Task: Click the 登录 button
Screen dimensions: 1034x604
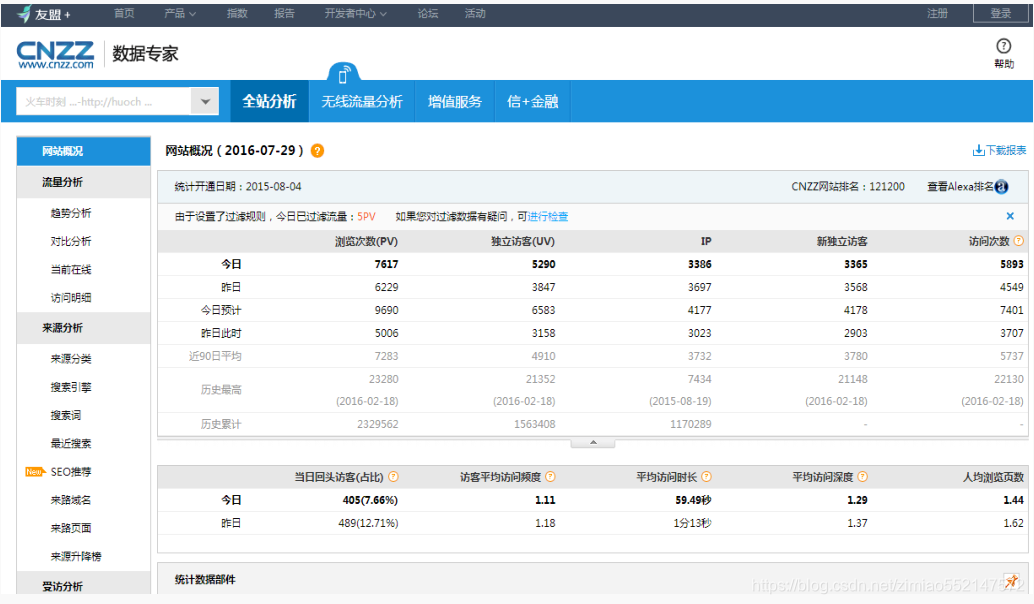Action: point(1000,13)
